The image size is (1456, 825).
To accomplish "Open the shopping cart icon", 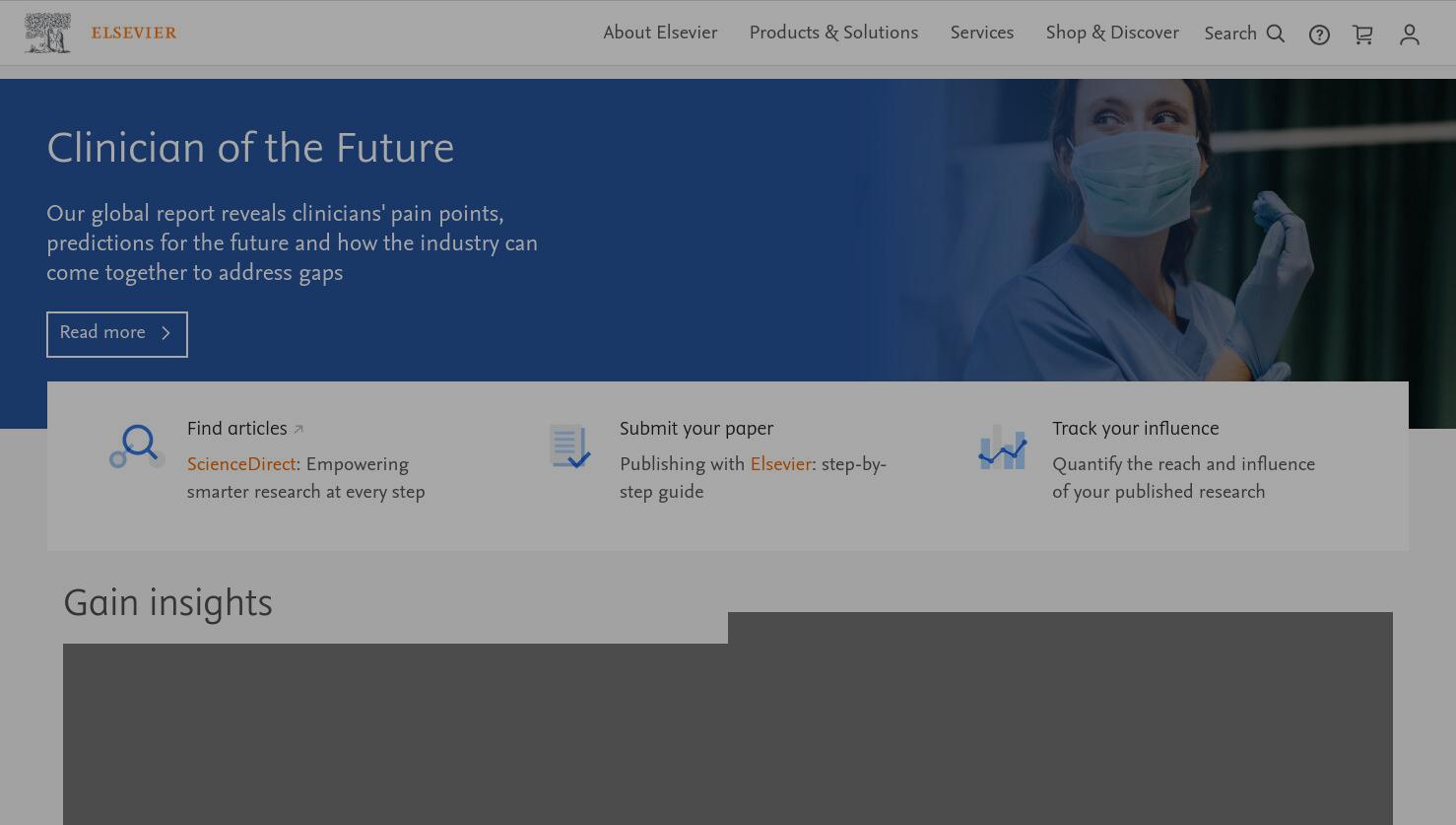I will coord(1362,34).
